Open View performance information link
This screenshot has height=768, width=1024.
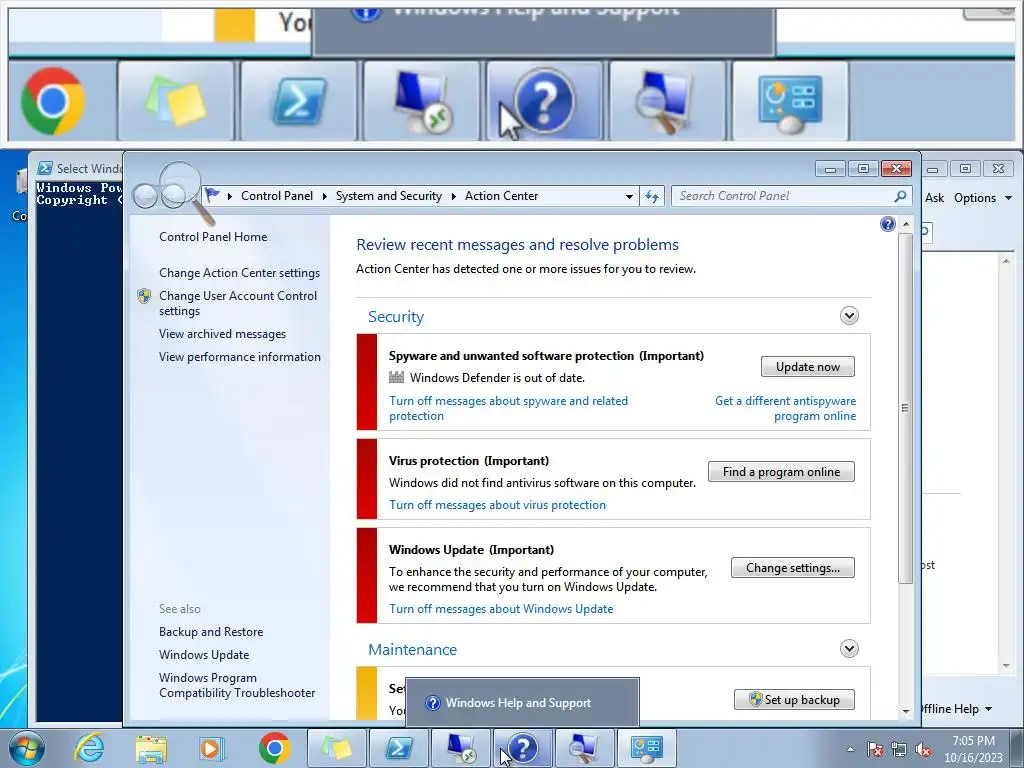point(240,357)
